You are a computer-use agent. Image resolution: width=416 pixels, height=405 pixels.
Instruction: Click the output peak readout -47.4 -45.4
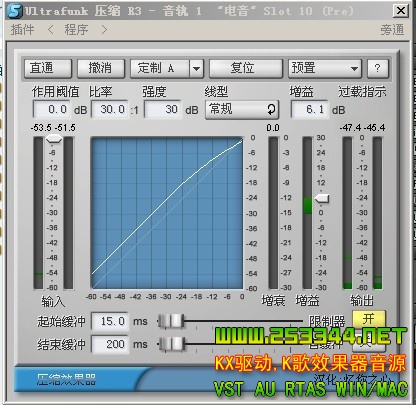click(362, 128)
